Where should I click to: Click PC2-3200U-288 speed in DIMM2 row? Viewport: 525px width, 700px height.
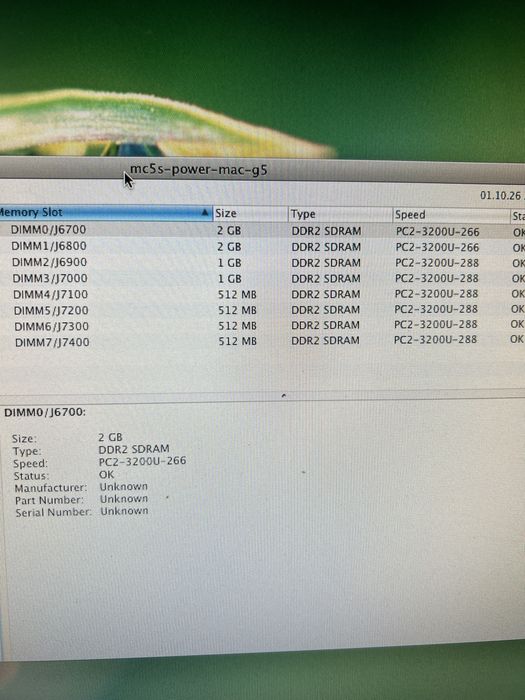(437, 263)
